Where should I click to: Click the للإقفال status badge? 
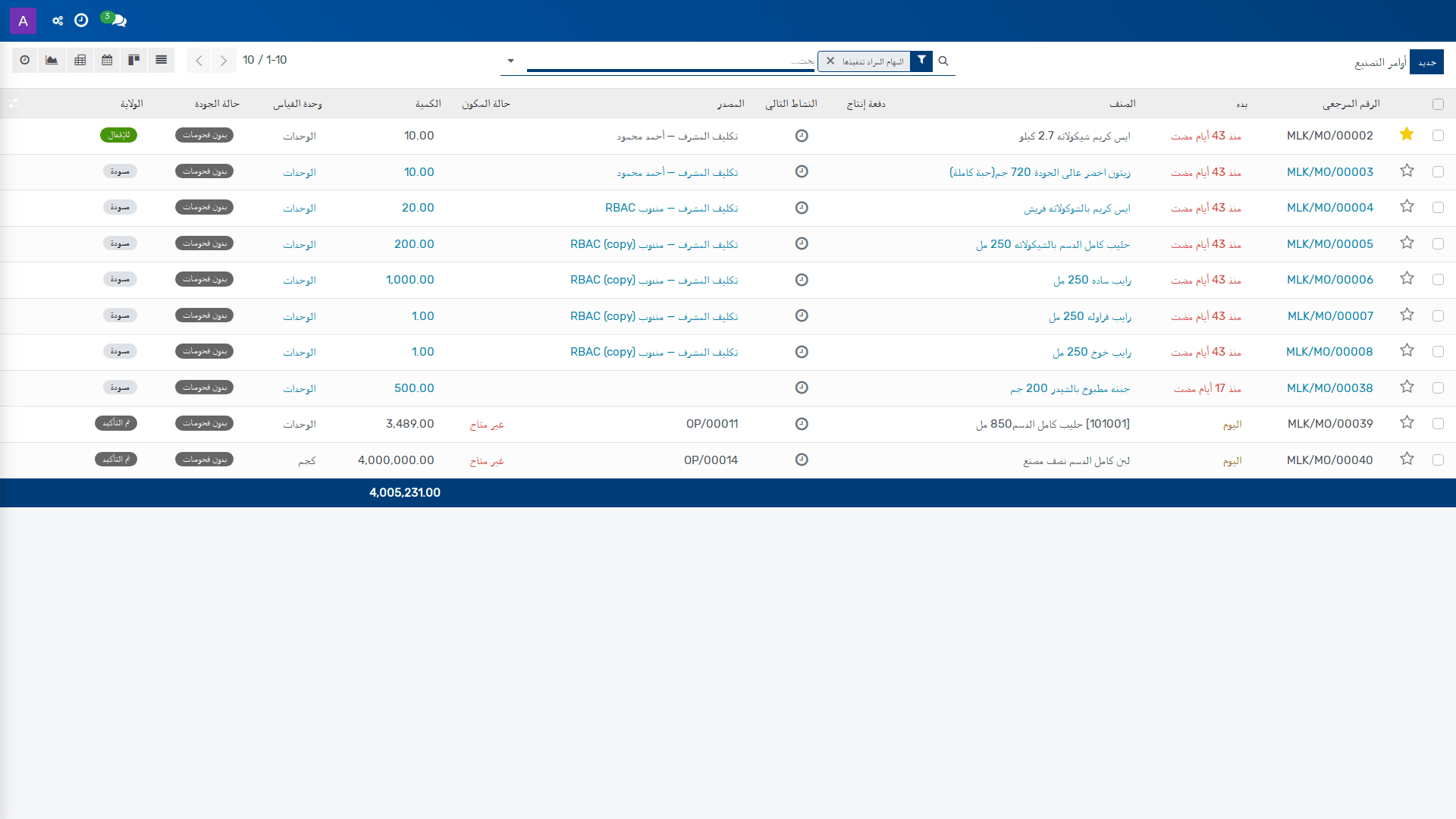(118, 135)
